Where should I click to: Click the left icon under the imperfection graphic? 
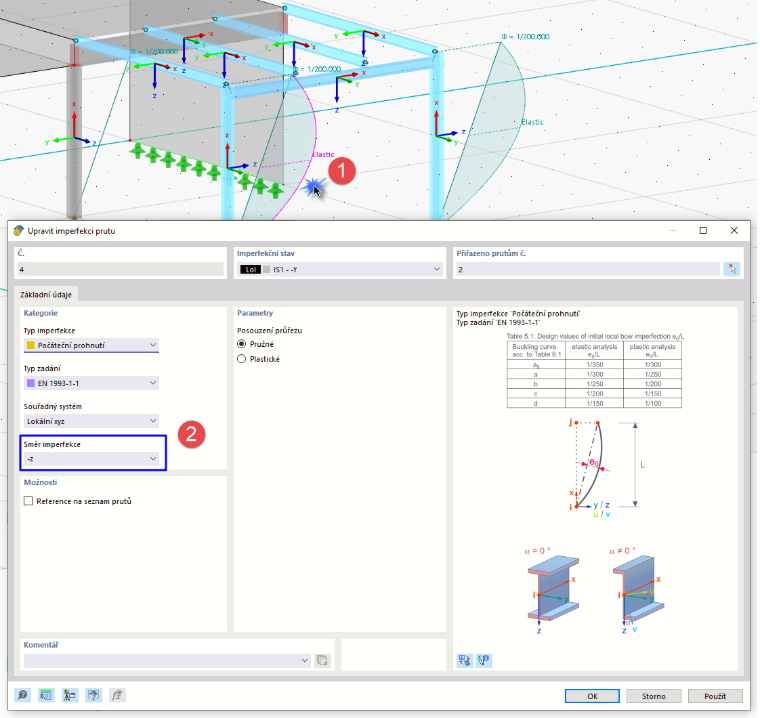(464, 660)
